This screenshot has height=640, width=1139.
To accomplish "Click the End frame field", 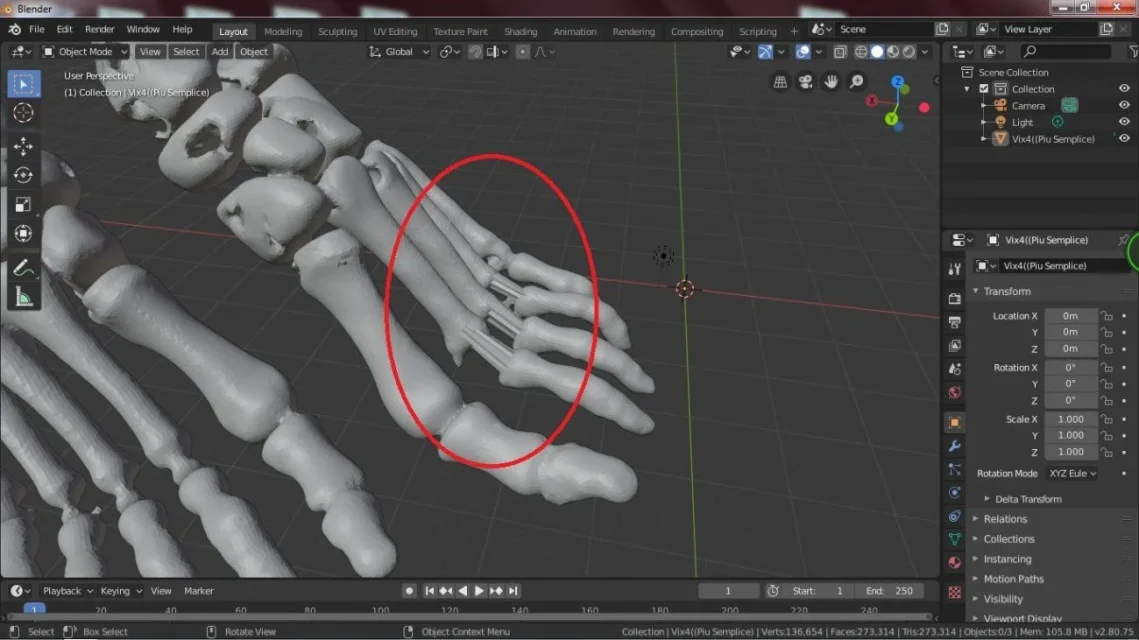I will 889,591.
